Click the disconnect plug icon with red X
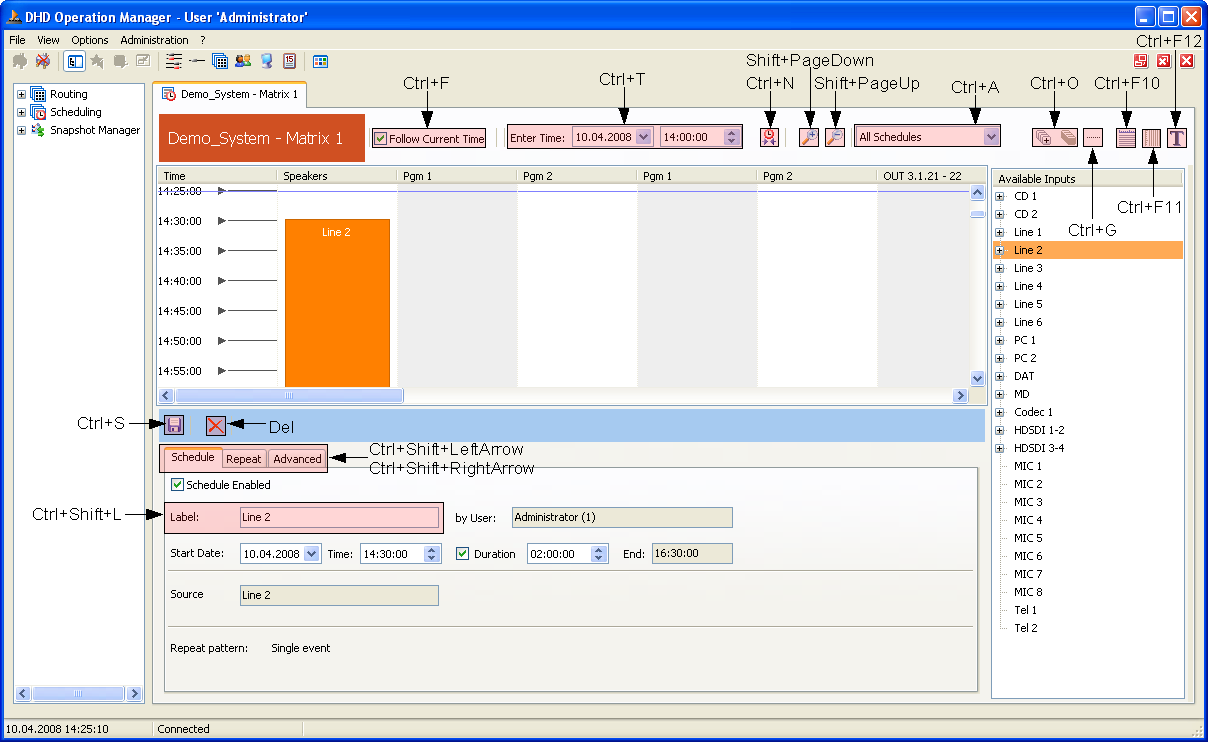This screenshot has height=743, width=1208. pyautogui.click(x=42, y=61)
